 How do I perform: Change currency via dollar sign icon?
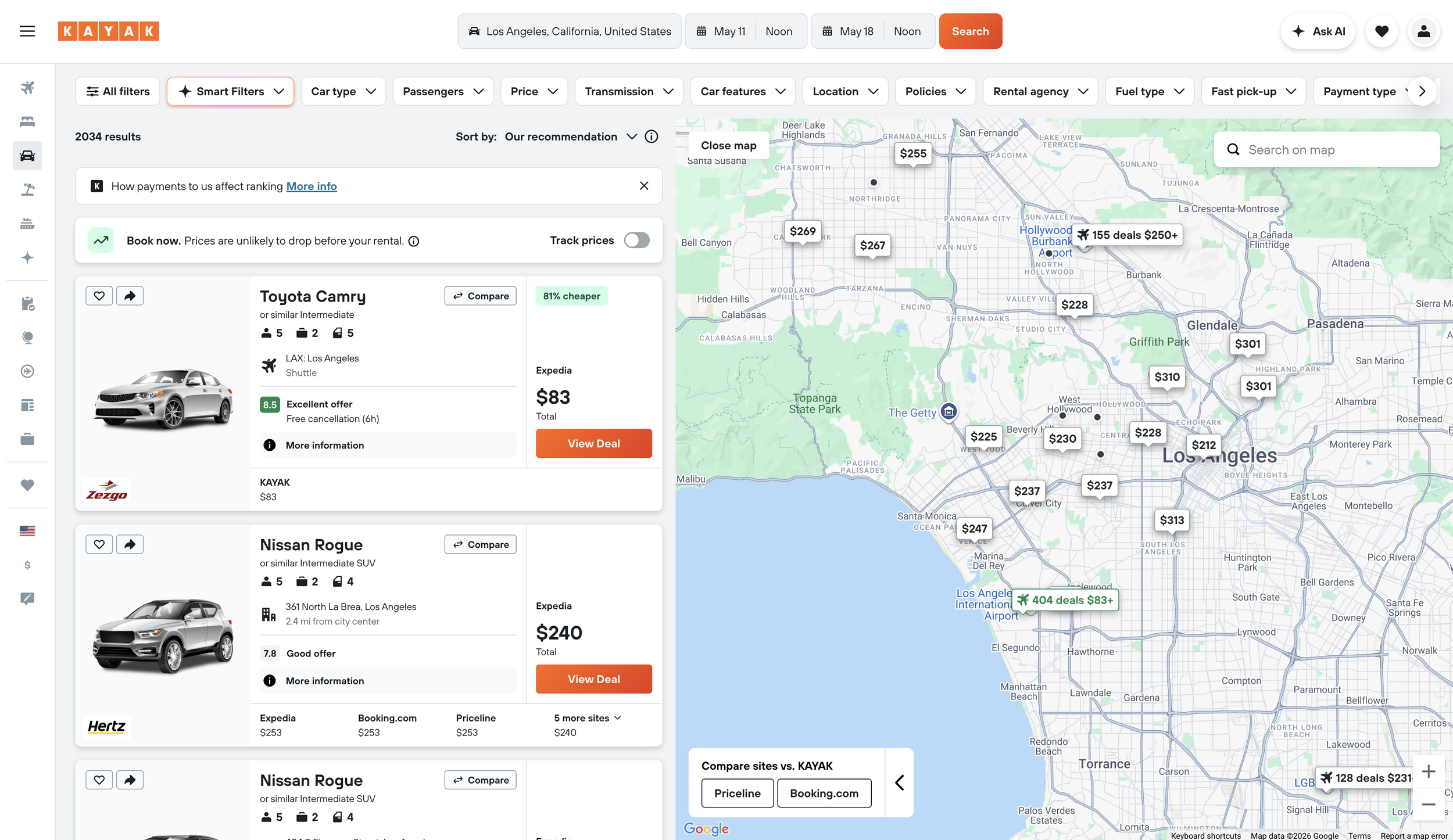[x=27, y=565]
